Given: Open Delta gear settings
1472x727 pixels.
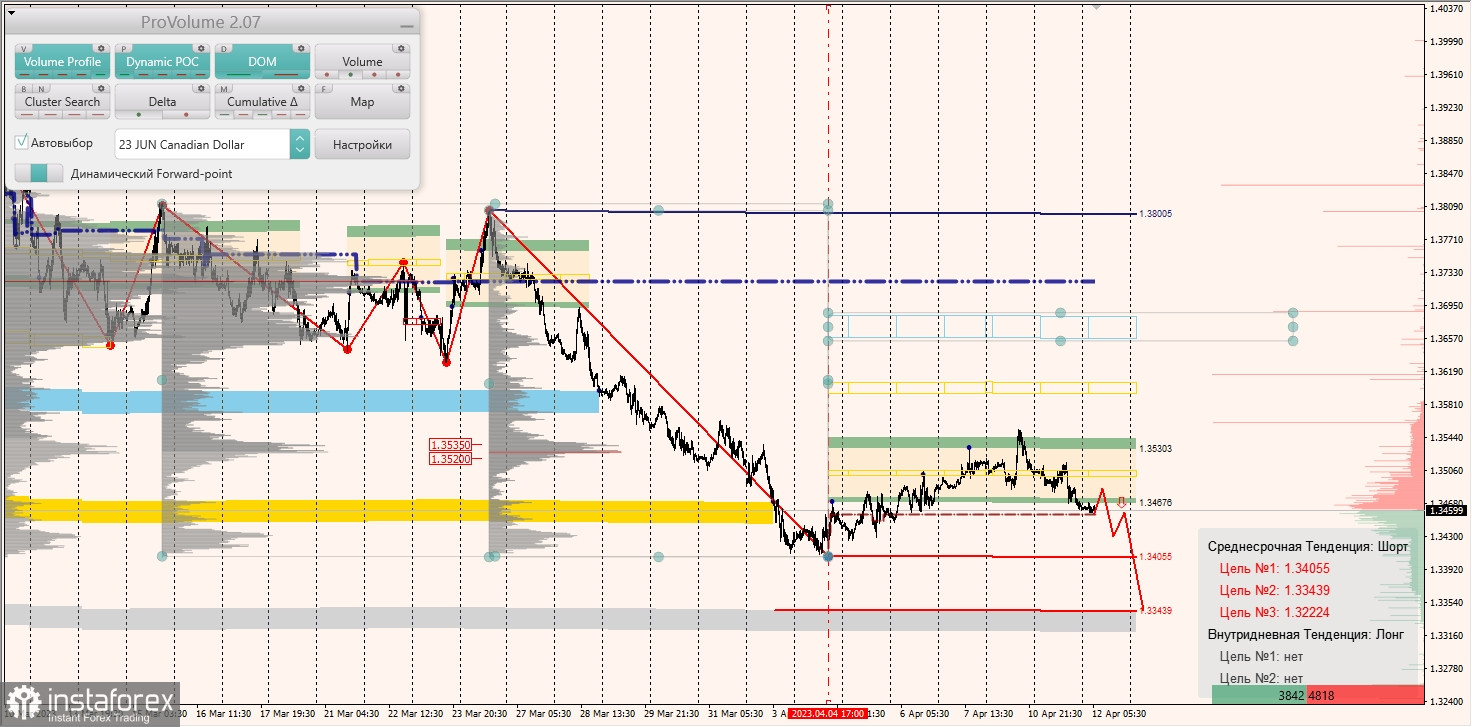Looking at the screenshot, I should [x=201, y=88].
